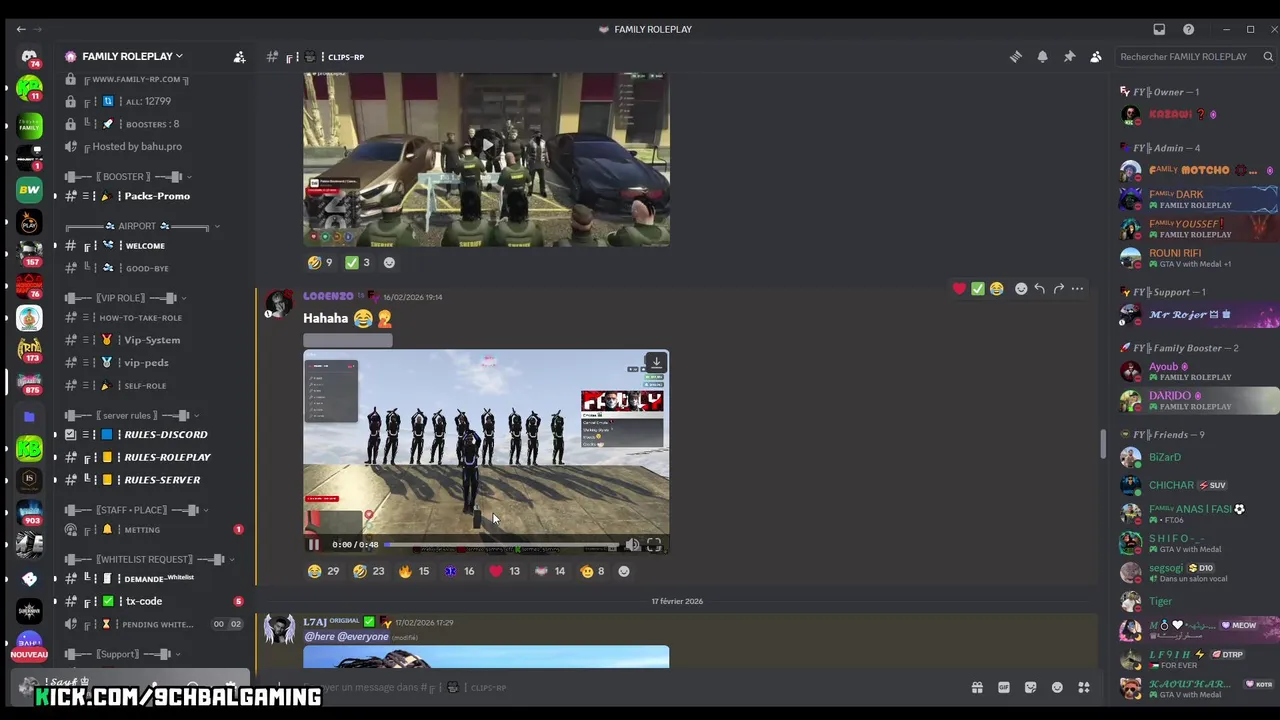Viewport: 1280px width, 720px height.
Task: Reply to Lorenzo's message using reply arrow
Action: click(1040, 289)
